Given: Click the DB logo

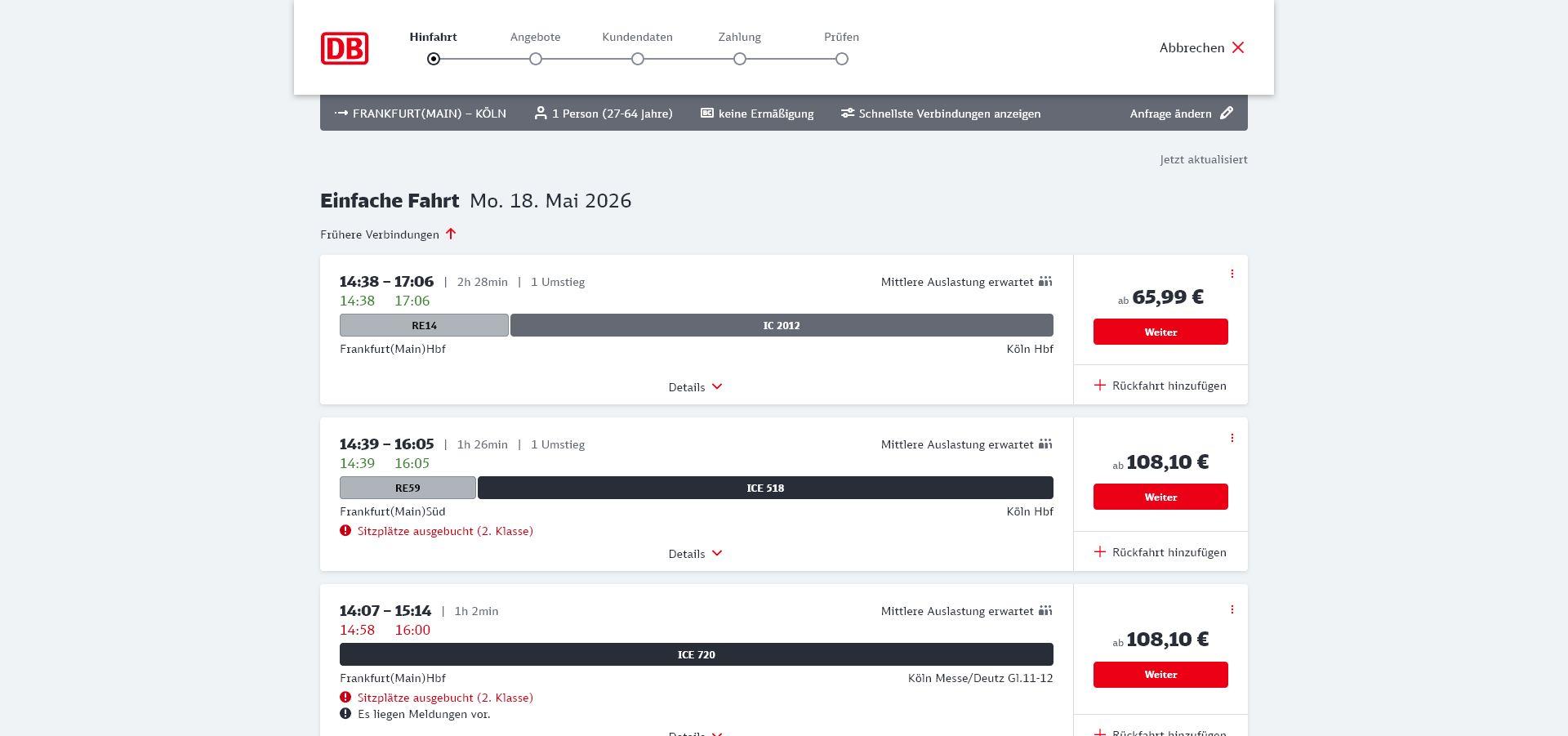Looking at the screenshot, I should (x=345, y=48).
